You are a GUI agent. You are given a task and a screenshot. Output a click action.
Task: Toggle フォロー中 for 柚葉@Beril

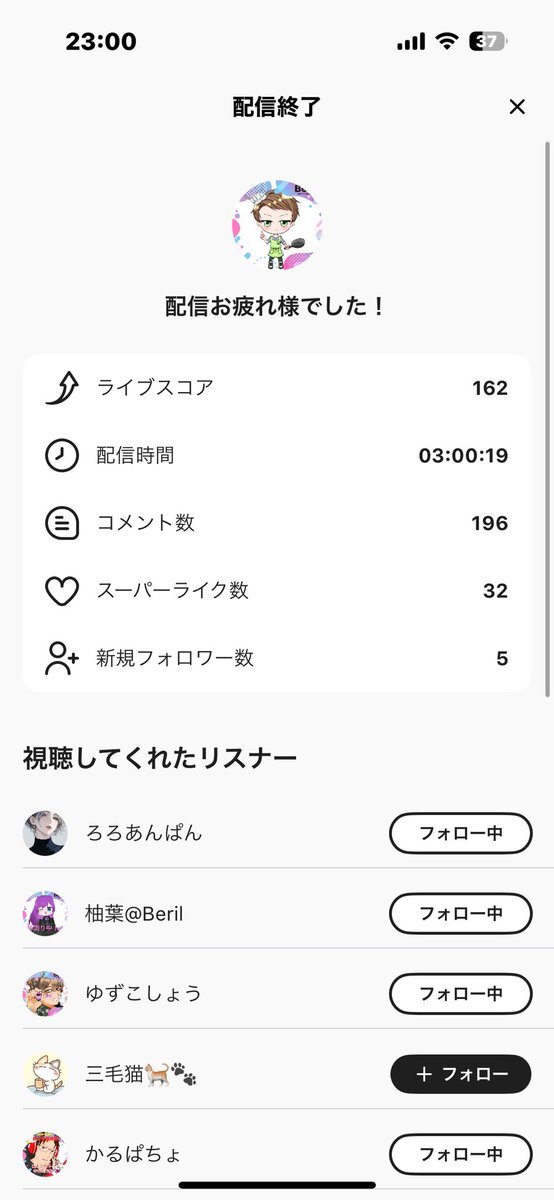[x=461, y=913]
